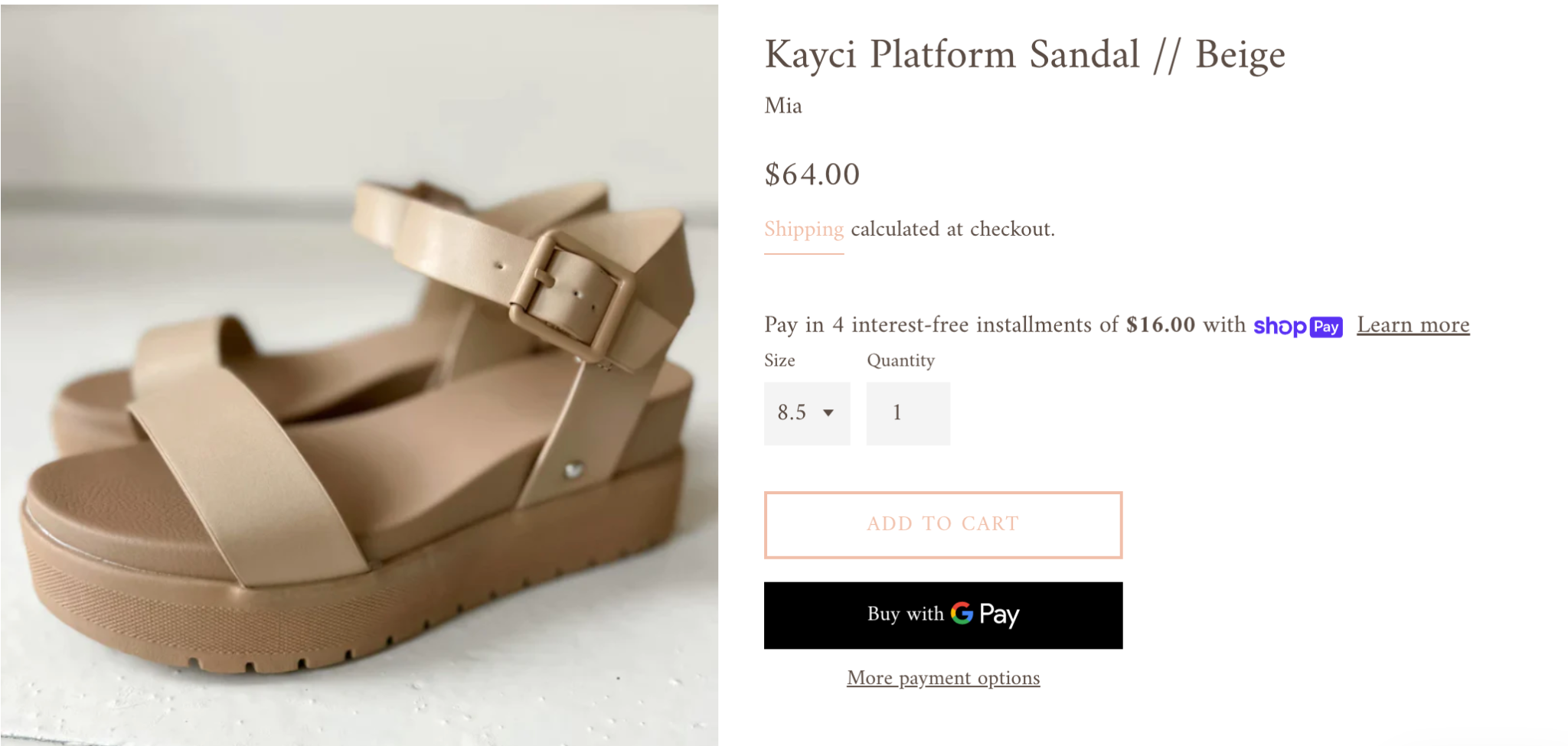
Task: Click the size dropdown arrow
Action: pyautogui.click(x=828, y=413)
